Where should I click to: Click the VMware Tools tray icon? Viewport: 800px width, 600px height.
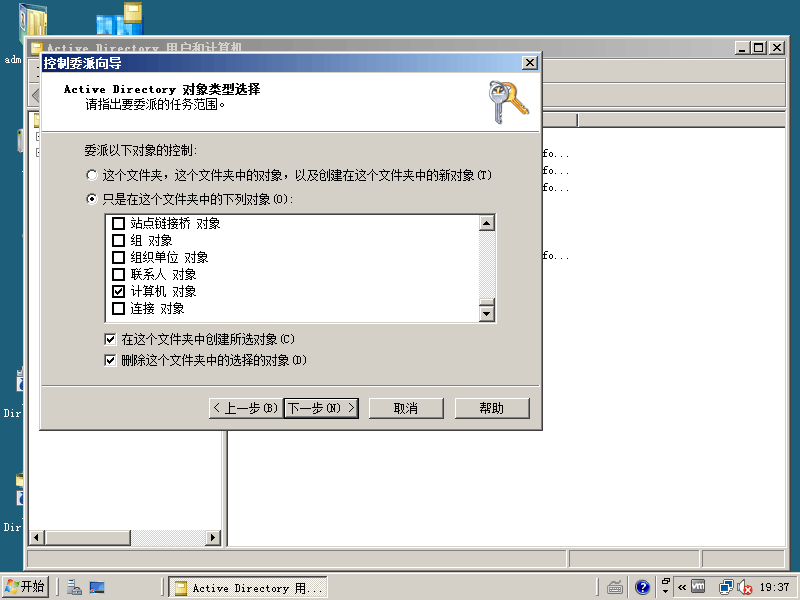pos(698,588)
